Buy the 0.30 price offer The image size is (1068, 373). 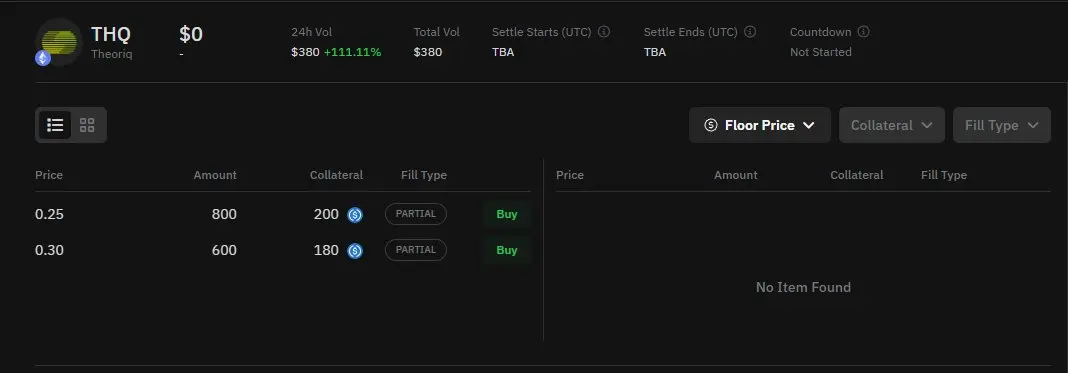[507, 250]
